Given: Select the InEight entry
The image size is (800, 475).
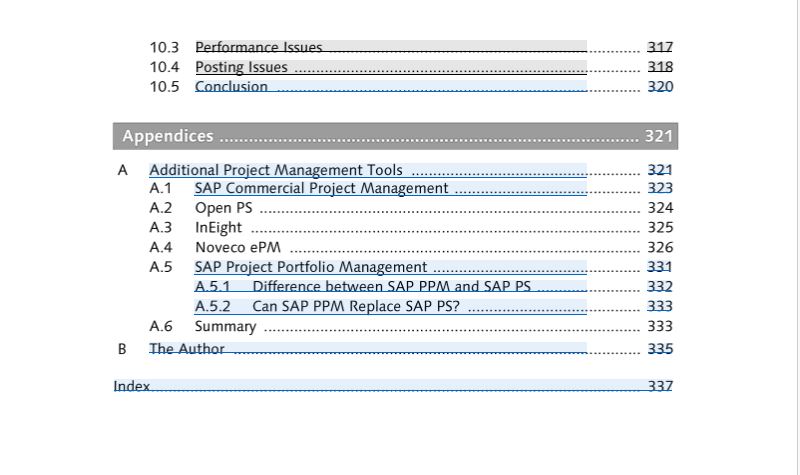Looking at the screenshot, I should point(218,228).
